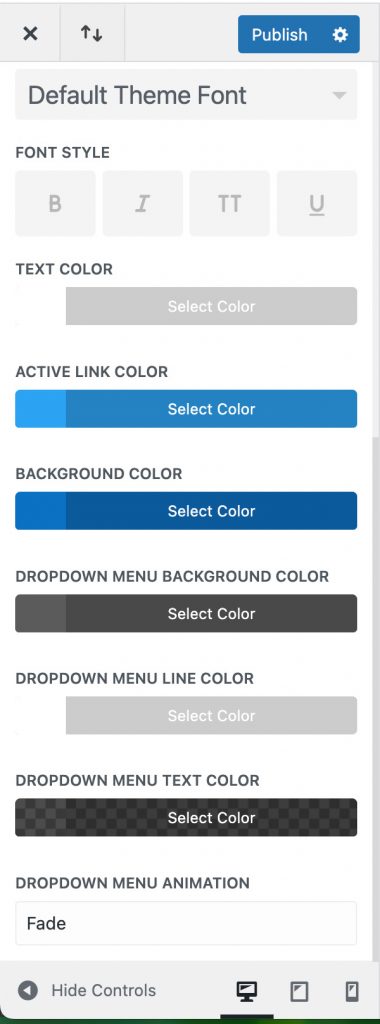Screen dimensions: 380x1024
Task: Click Select Color under Text Color
Action: pyautogui.click(x=212, y=306)
